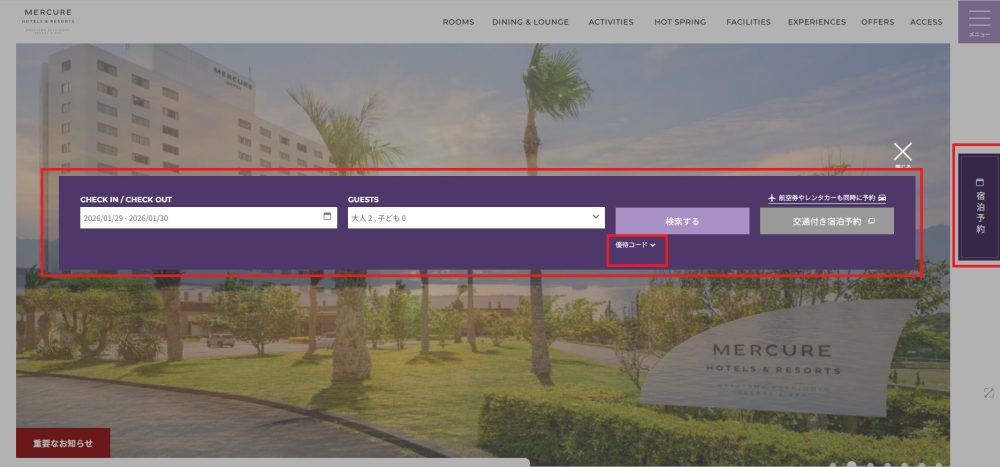The image size is (1000, 467).
Task: Select the highlighted carousel slide dot
Action: [852, 464]
